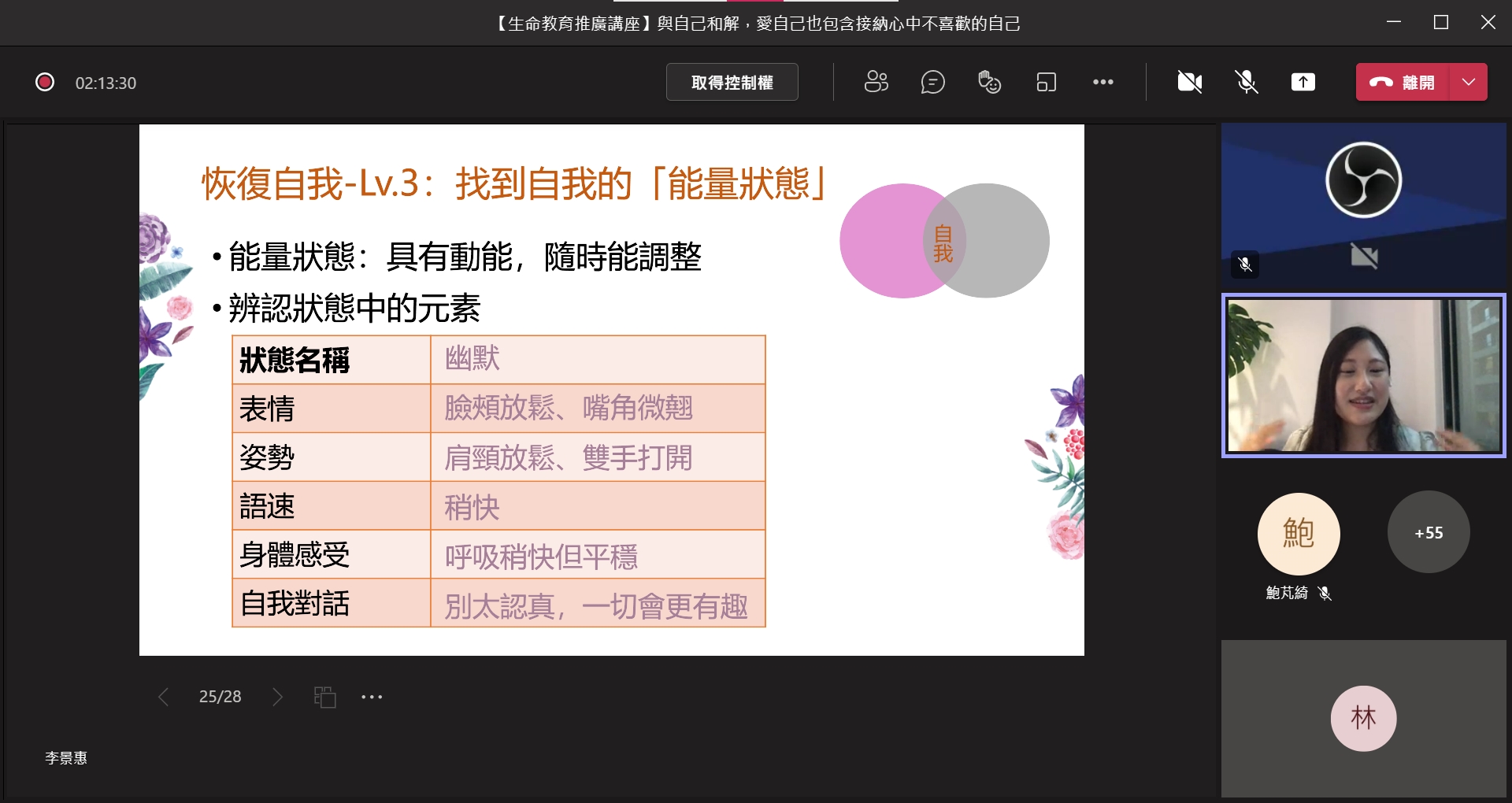Go to the next slide
Image resolution: width=1512 pixels, height=803 pixels.
pos(277,697)
